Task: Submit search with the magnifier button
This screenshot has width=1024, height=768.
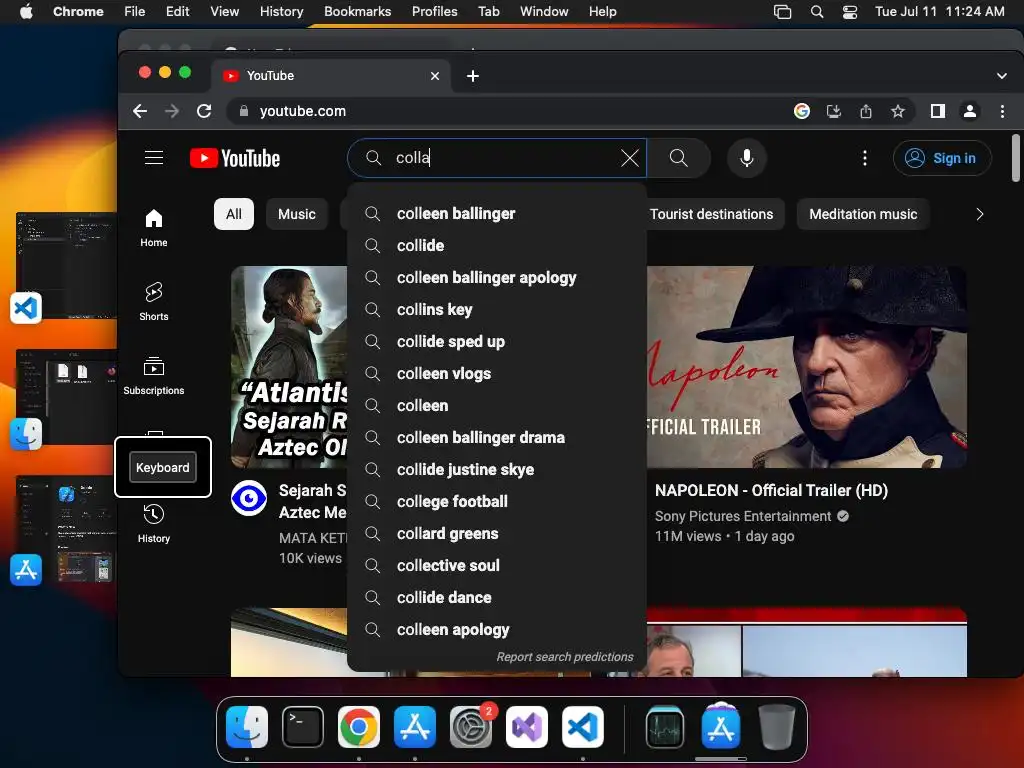Action: tap(679, 157)
